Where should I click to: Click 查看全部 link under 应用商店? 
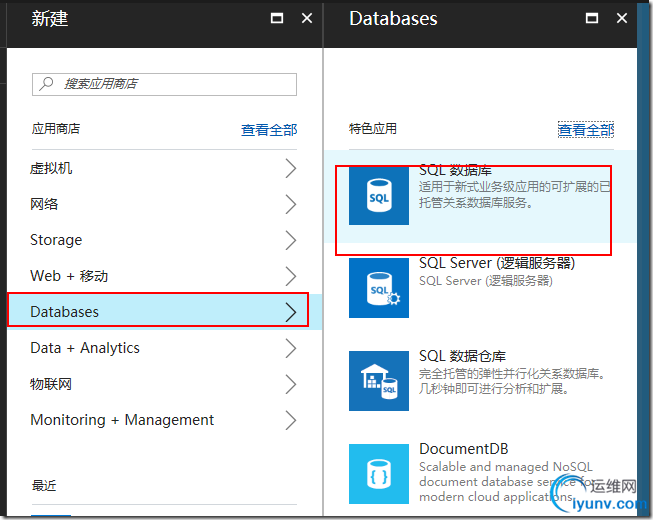pyautogui.click(x=269, y=129)
